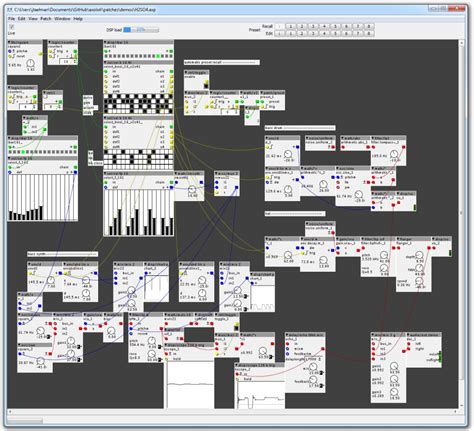Open the flanger object title dropdown triangle

(x=398, y=239)
